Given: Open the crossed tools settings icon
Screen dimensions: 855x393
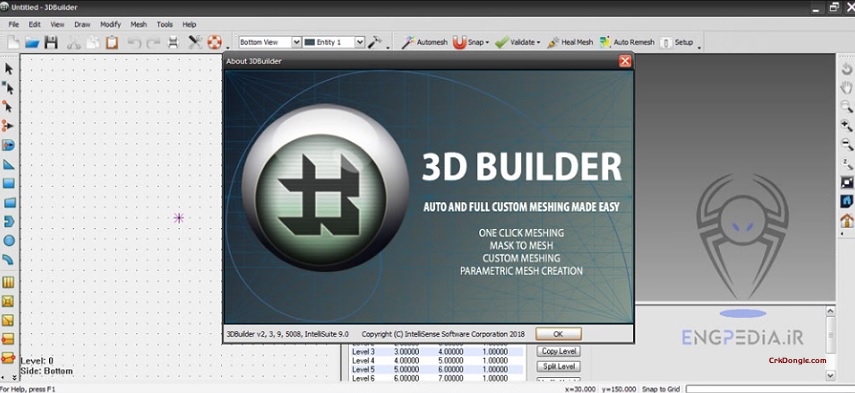Looking at the screenshot, I should point(195,42).
